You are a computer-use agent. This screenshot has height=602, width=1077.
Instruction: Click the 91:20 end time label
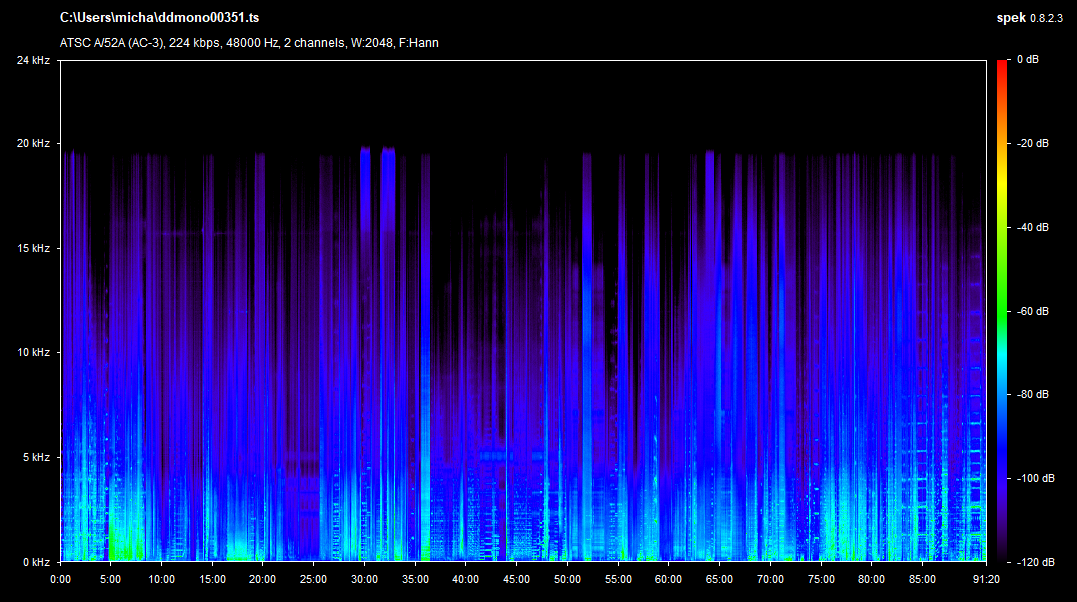(972, 579)
